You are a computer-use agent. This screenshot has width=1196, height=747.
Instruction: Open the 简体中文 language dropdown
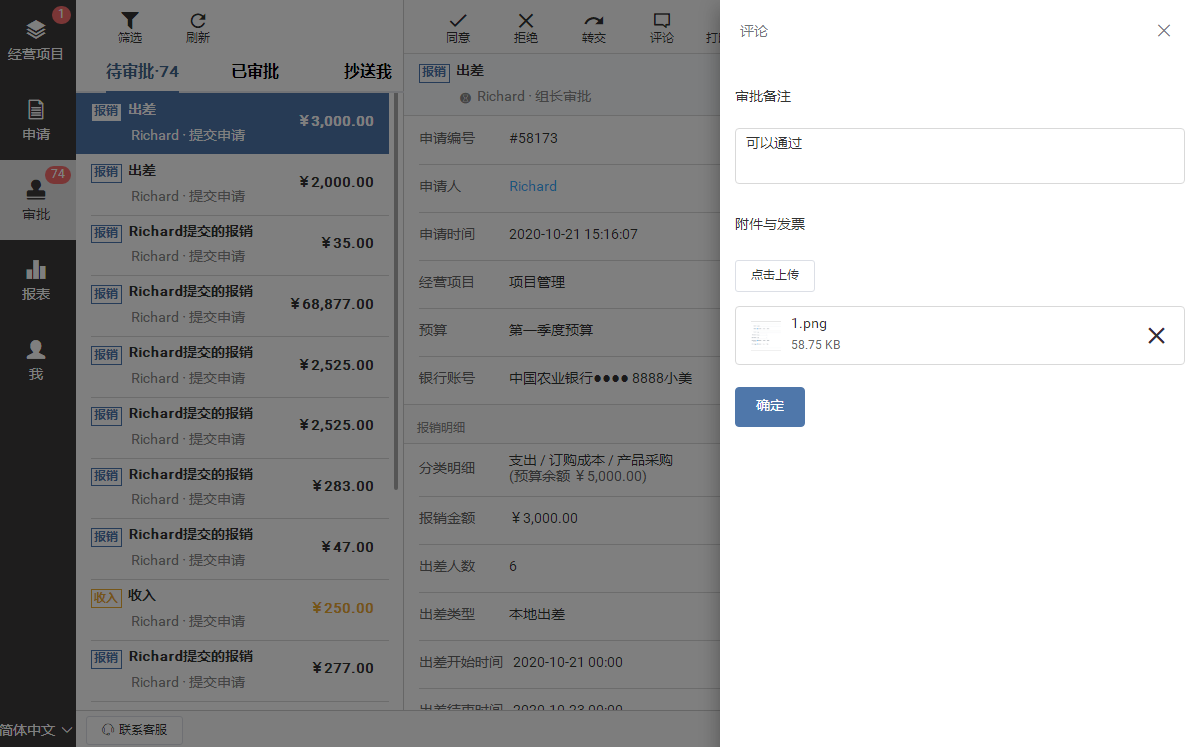click(38, 730)
